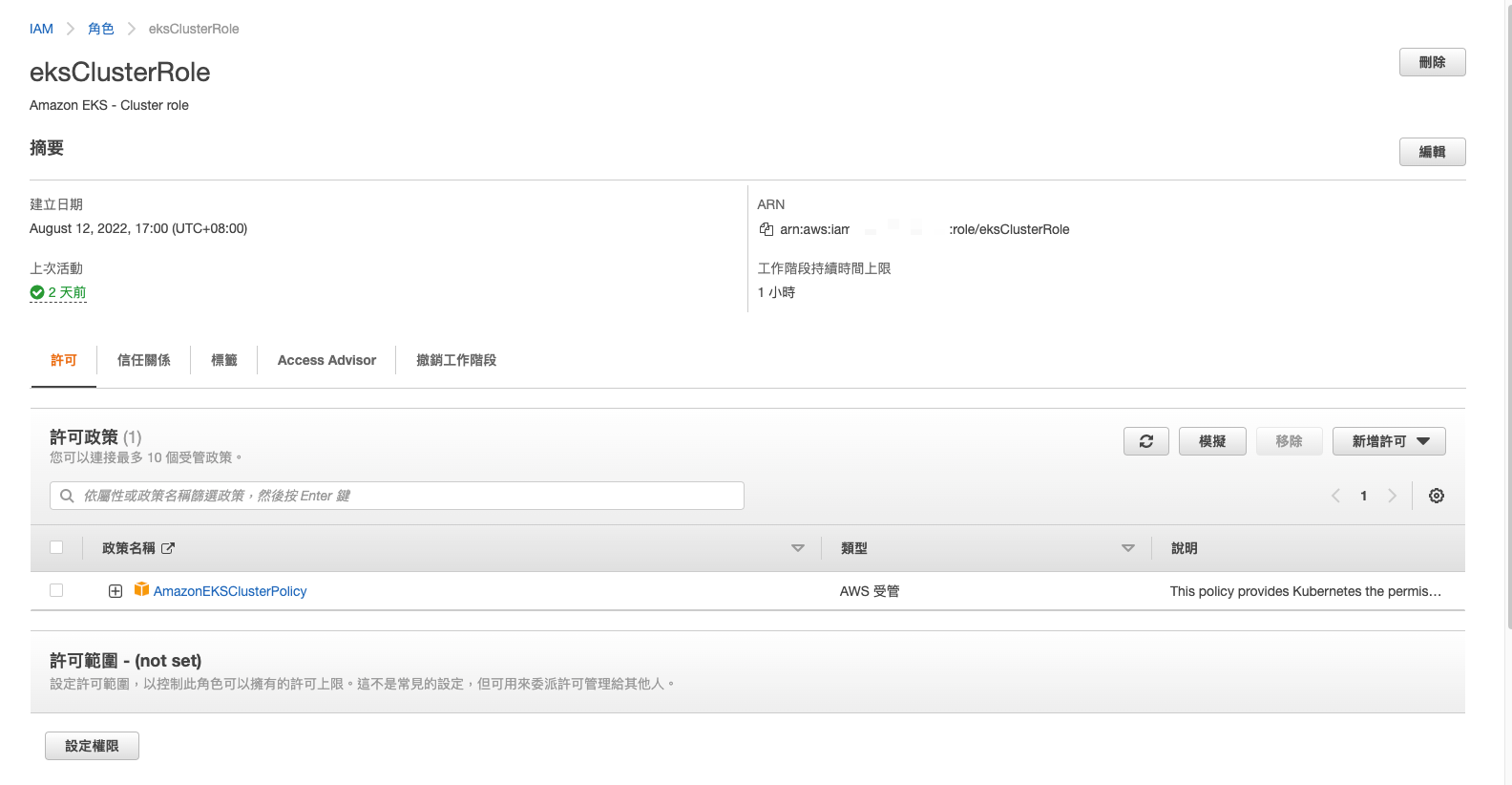Open the 撤銷工作階段 tab
The height and width of the screenshot is (785, 1512).
tap(456, 360)
